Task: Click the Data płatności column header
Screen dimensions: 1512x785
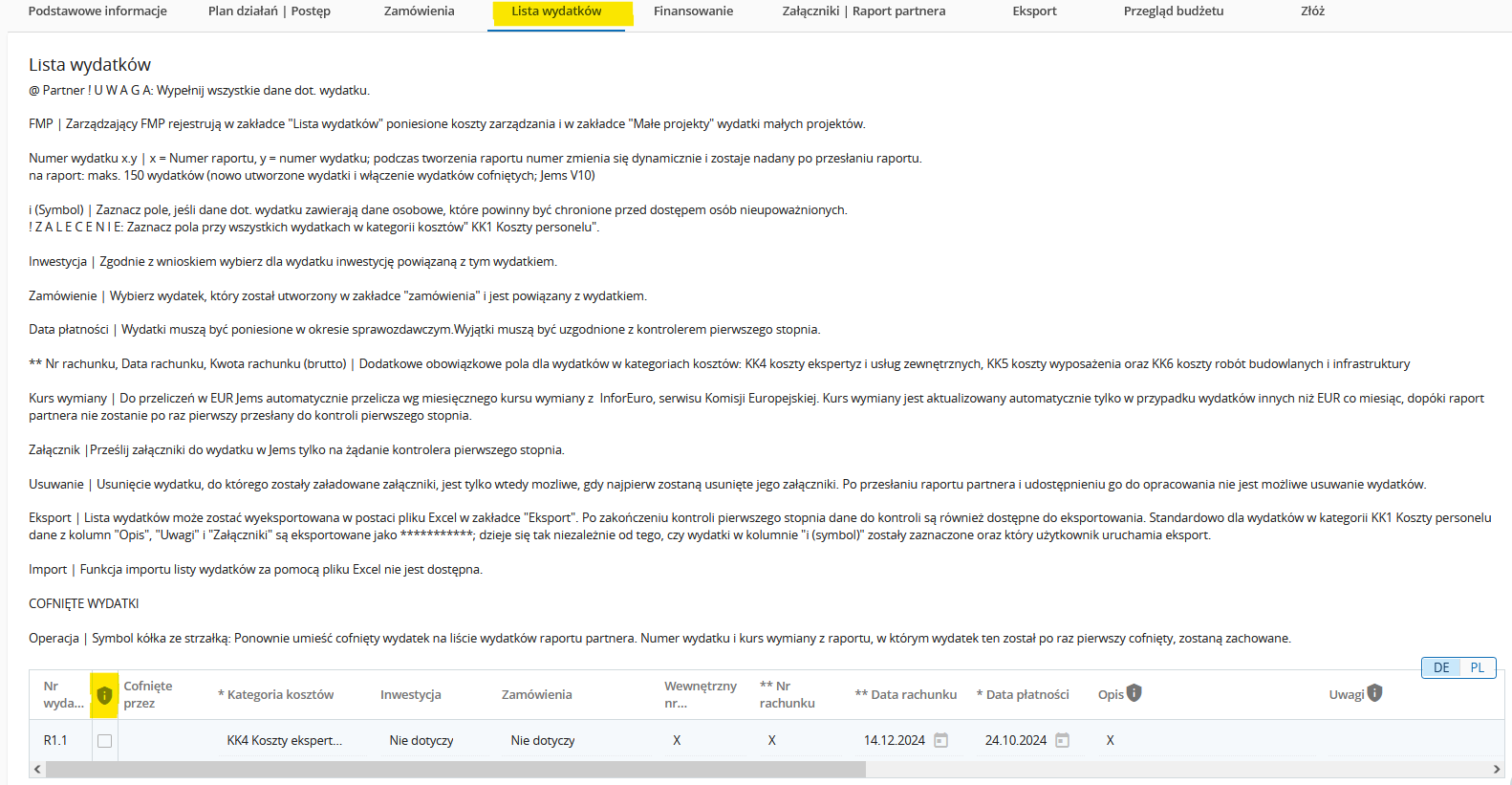Action: (1023, 694)
